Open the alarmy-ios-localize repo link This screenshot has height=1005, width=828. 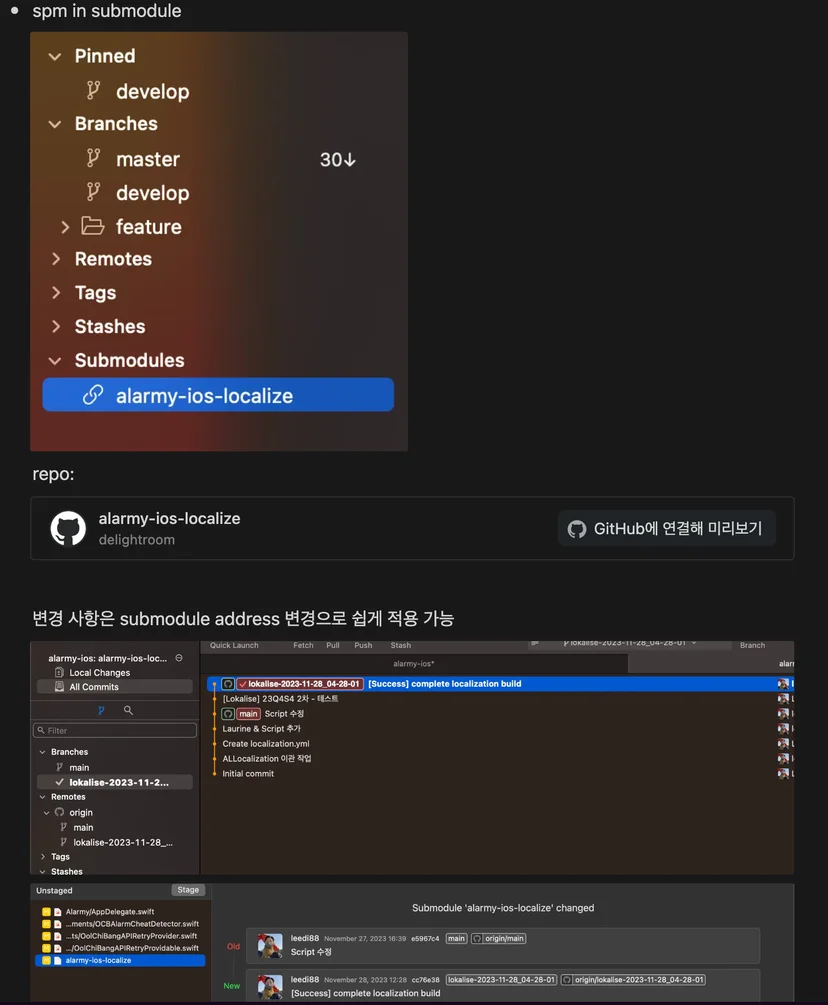(x=169, y=519)
